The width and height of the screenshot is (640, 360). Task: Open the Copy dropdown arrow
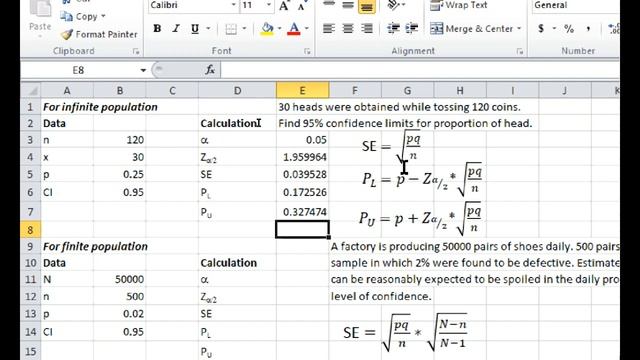click(x=103, y=16)
